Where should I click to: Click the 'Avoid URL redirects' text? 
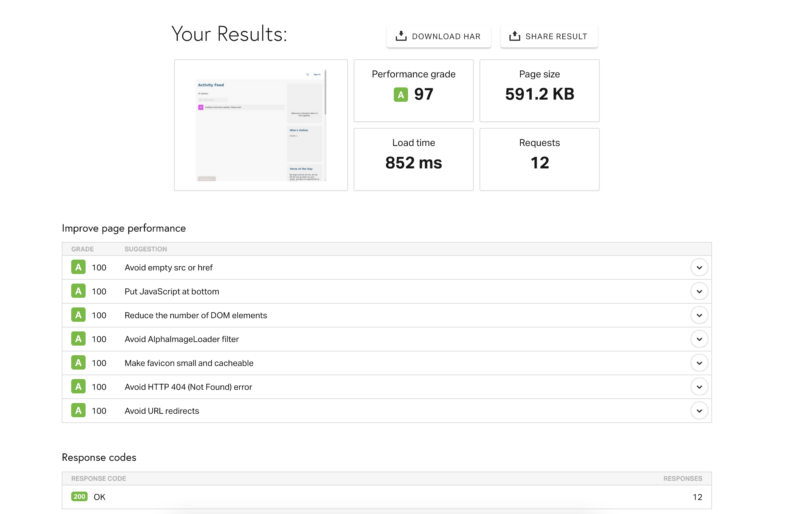click(x=162, y=411)
